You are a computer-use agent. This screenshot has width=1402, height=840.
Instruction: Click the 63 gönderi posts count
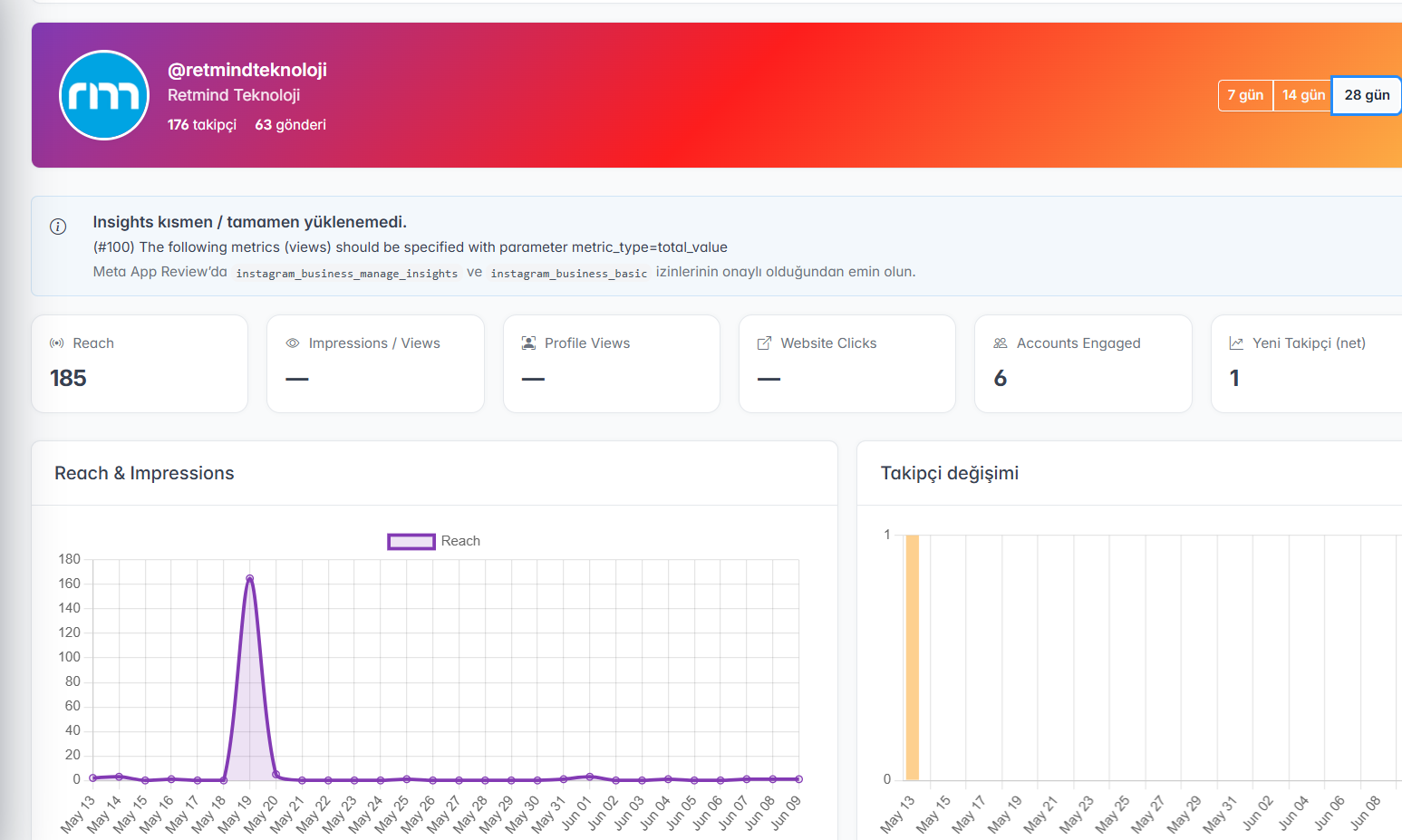290,125
